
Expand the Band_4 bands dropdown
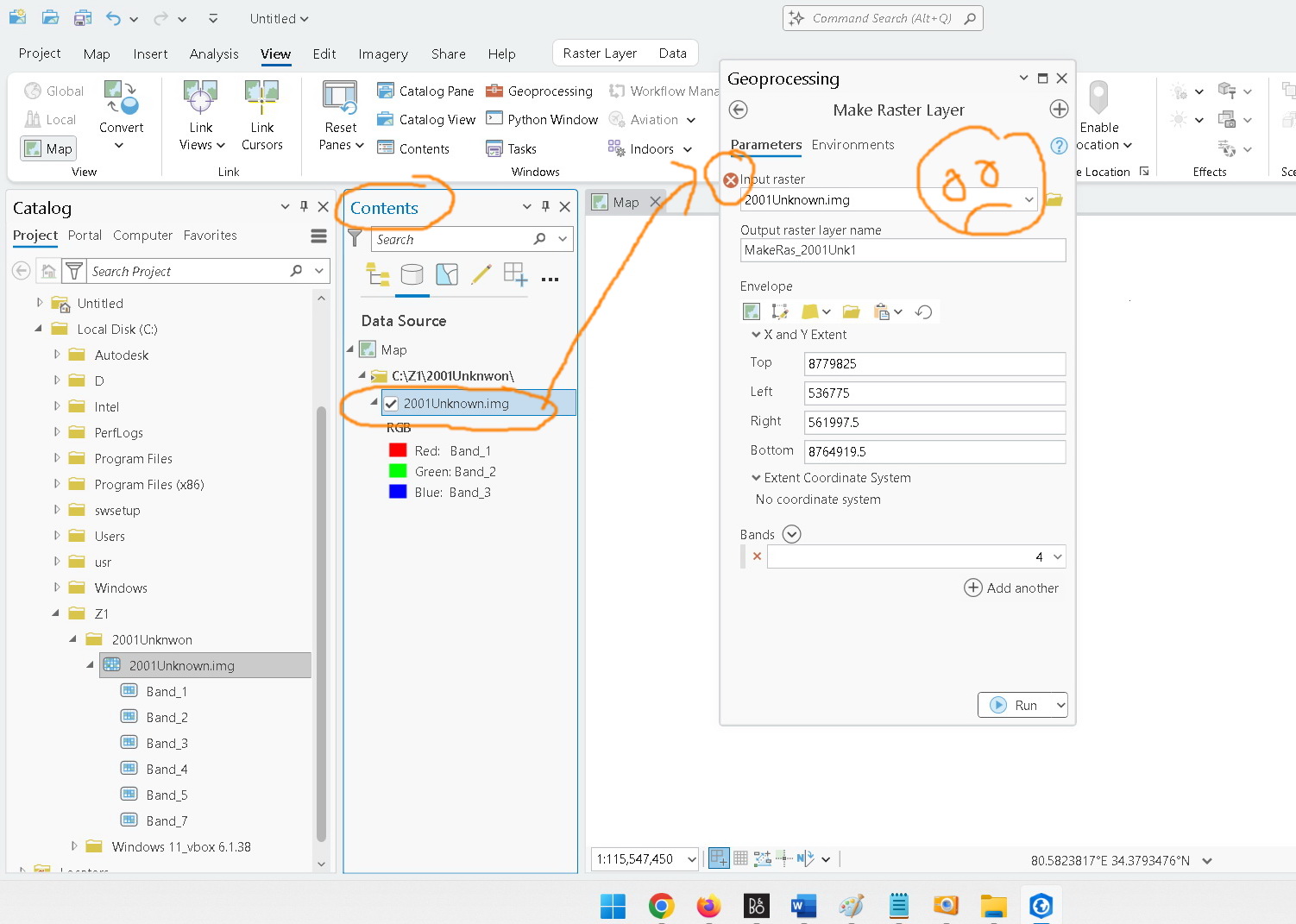1058,556
